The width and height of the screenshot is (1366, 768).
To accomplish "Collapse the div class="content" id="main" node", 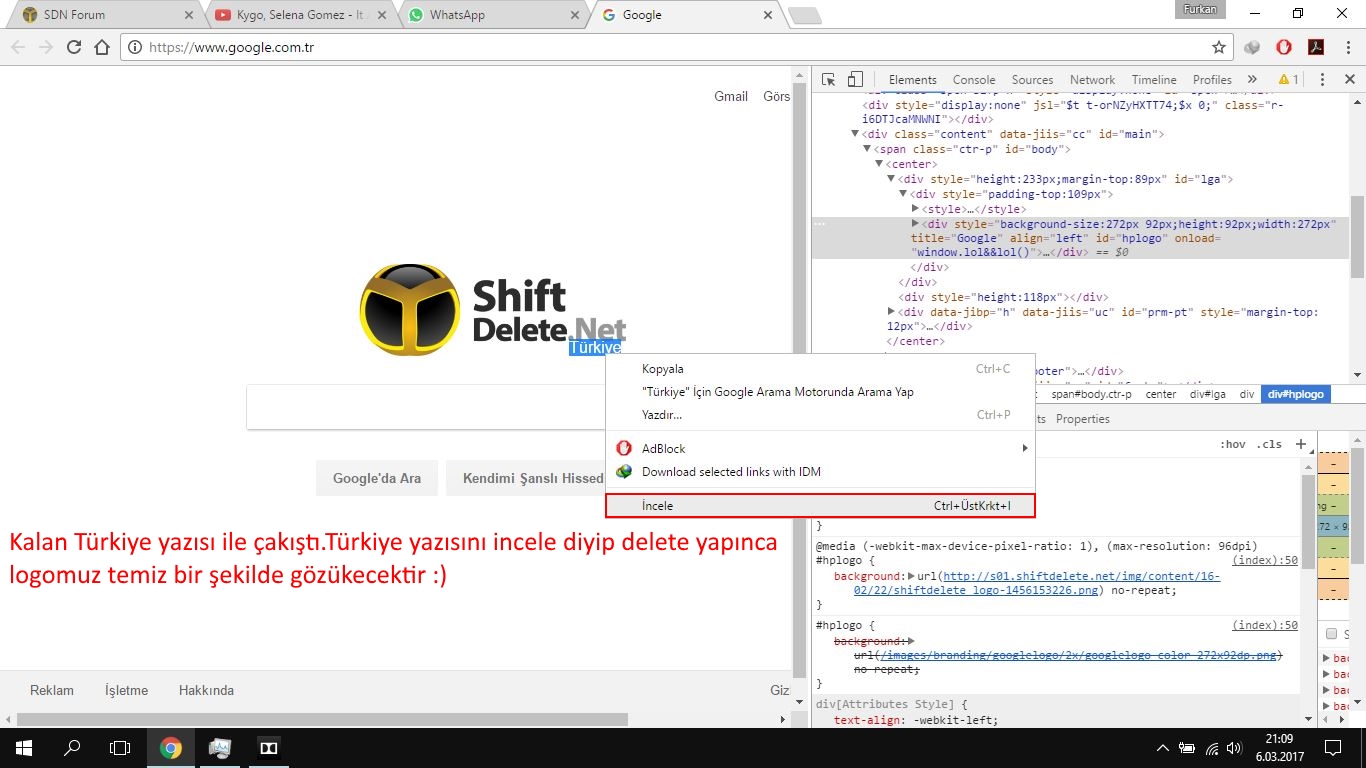I will point(855,134).
